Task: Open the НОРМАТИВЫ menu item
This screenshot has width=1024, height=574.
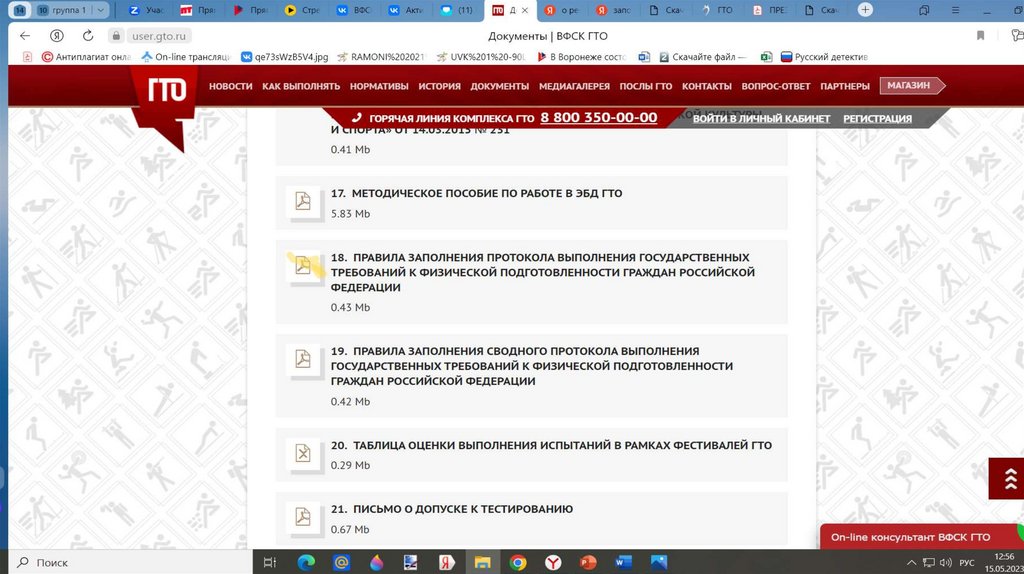Action: [x=379, y=86]
